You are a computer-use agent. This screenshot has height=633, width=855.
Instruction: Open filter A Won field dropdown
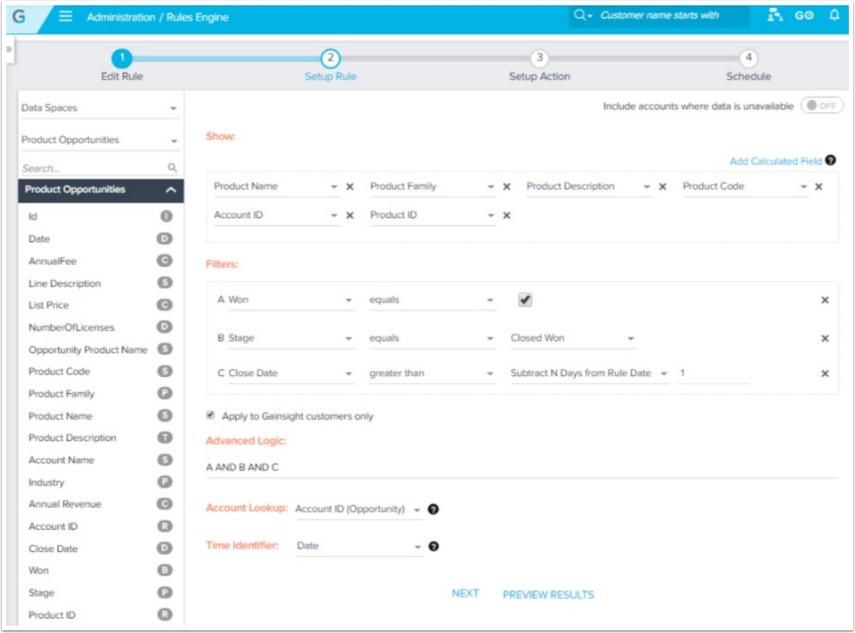[x=291, y=300]
